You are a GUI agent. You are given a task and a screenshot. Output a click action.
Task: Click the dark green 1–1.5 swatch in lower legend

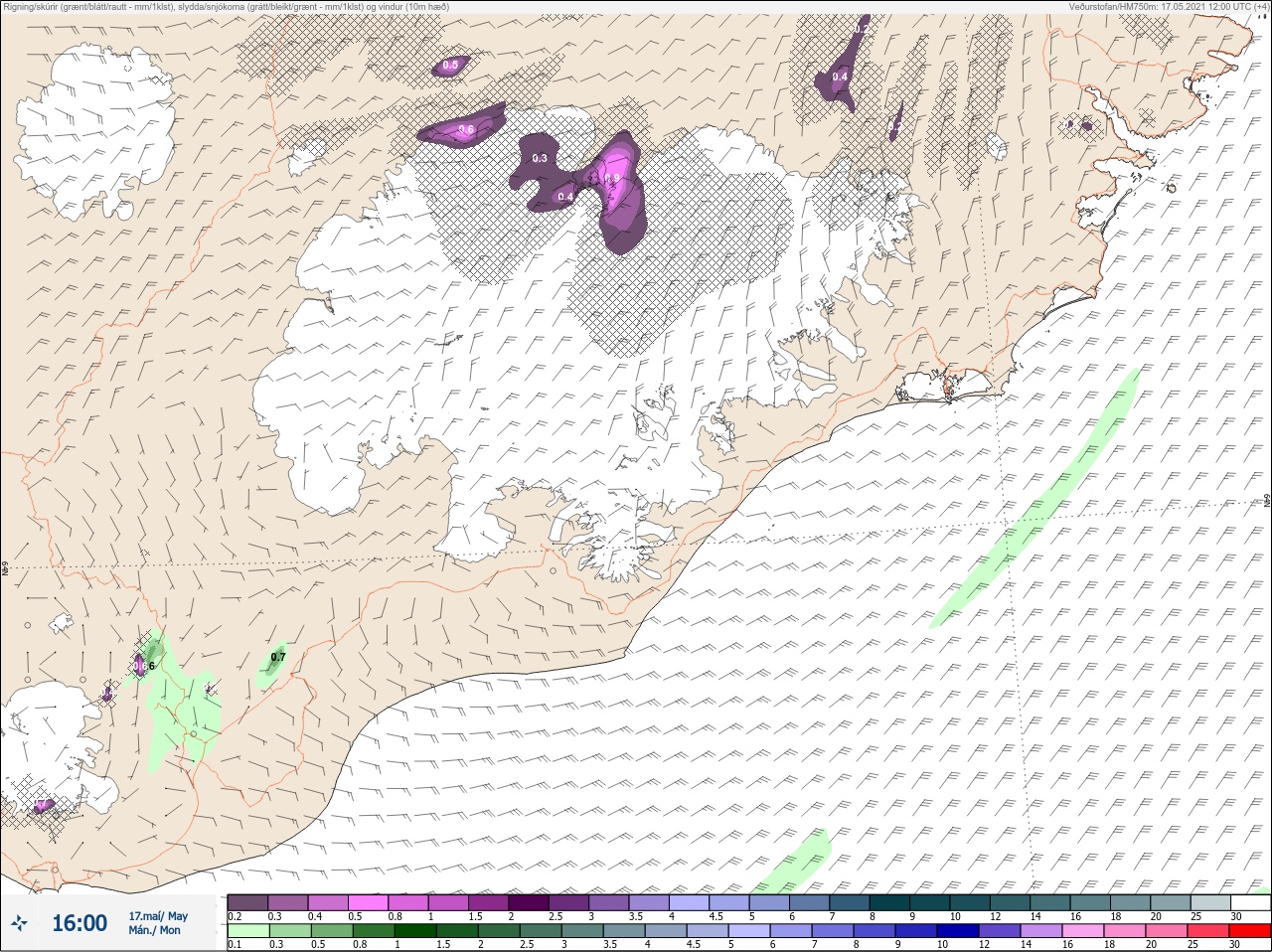tap(414, 931)
